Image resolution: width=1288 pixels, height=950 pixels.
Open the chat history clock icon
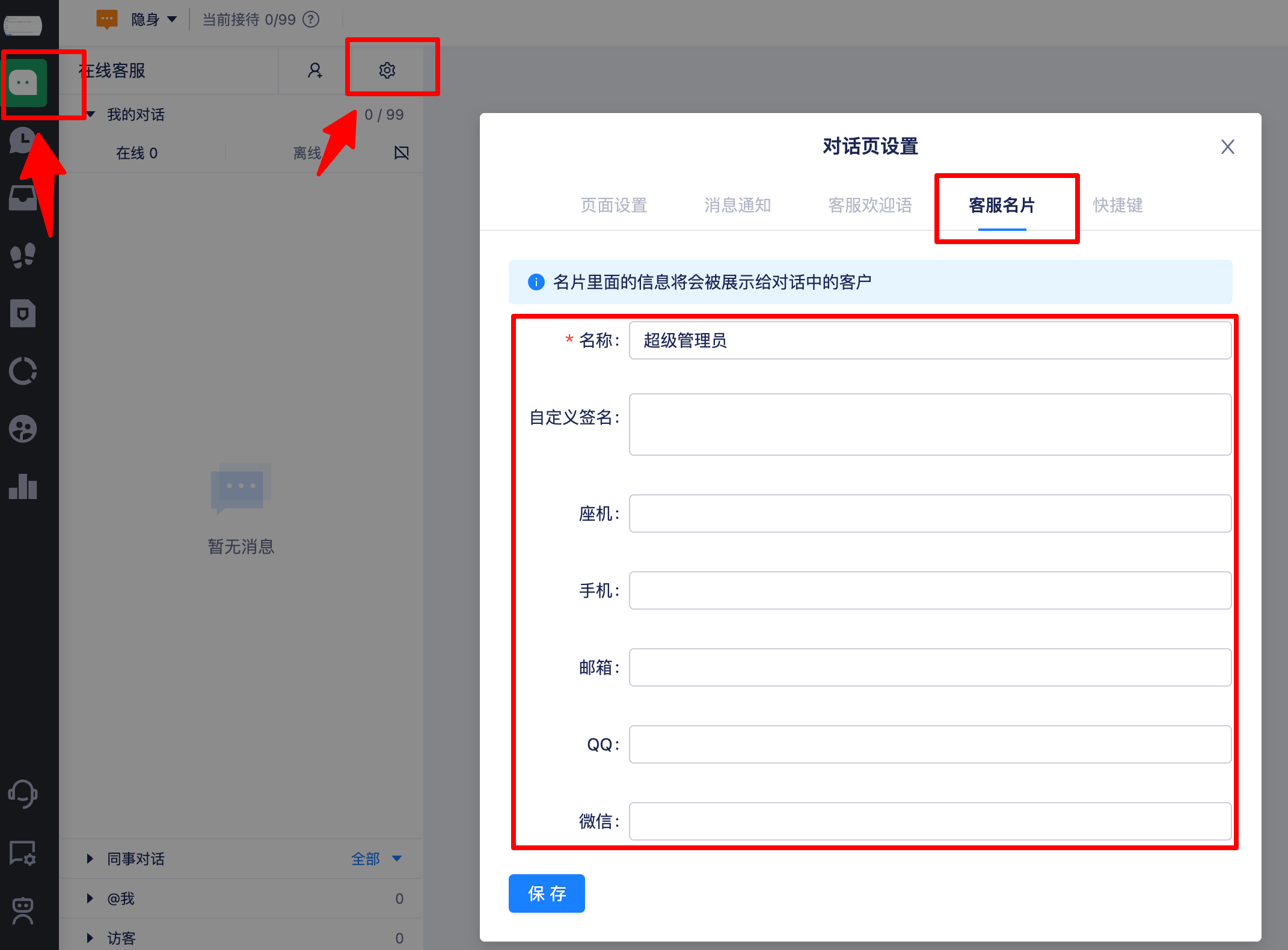click(23, 141)
